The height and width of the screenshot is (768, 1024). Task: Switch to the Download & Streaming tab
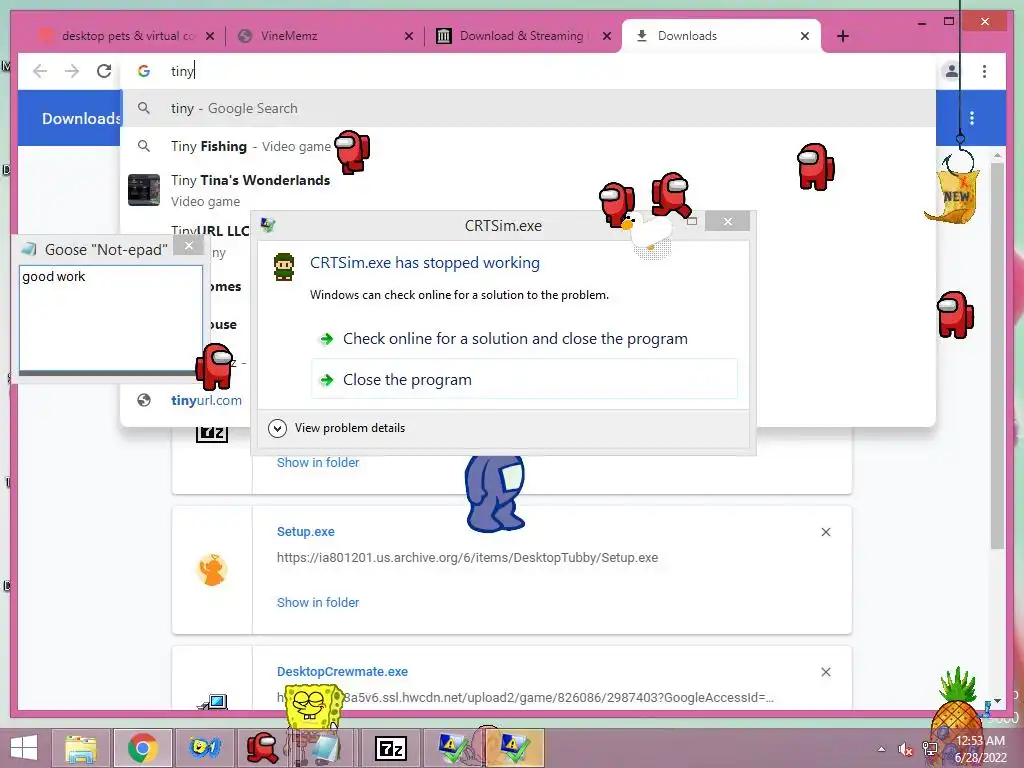[522, 36]
